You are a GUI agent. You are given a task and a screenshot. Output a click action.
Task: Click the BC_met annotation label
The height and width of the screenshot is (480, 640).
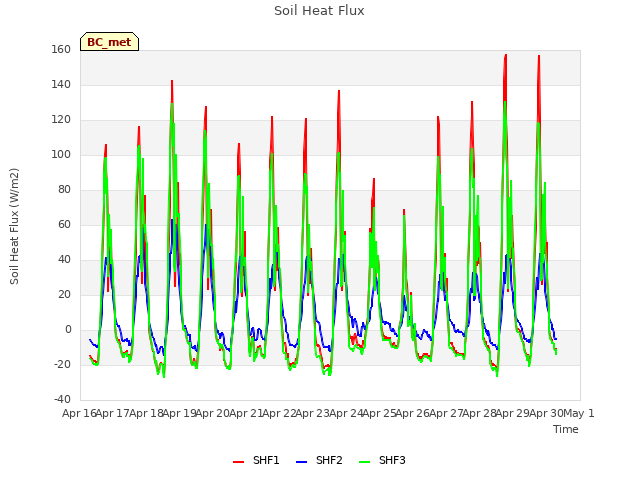(109, 42)
